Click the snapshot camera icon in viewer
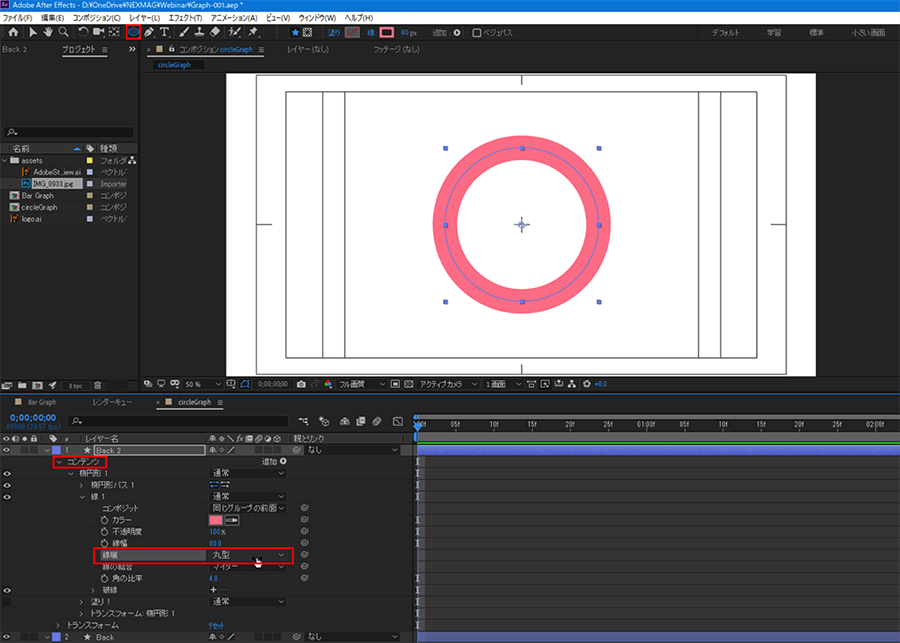Screen dimensions: 900x643 [301, 383]
